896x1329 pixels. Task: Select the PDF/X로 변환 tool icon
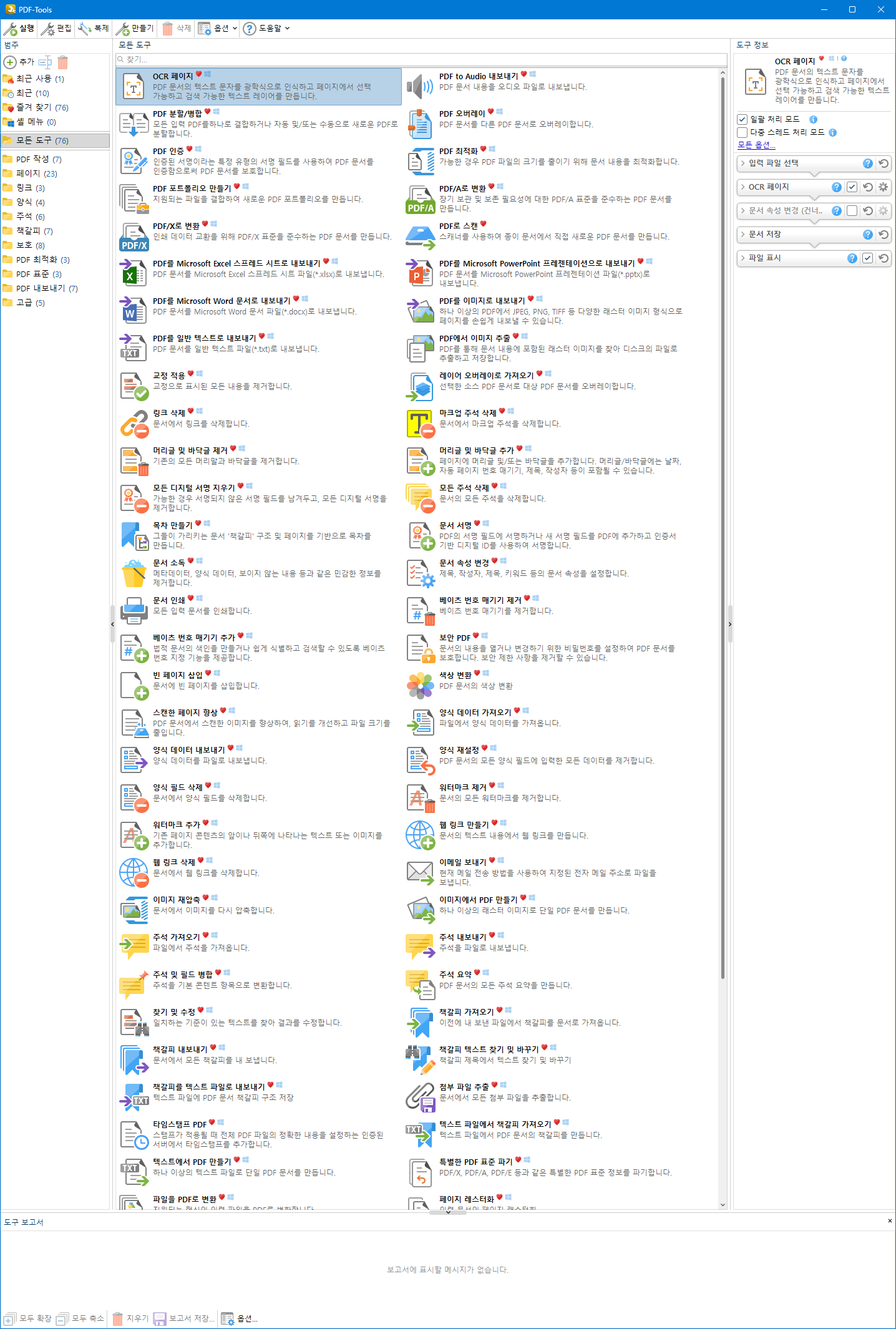click(134, 236)
